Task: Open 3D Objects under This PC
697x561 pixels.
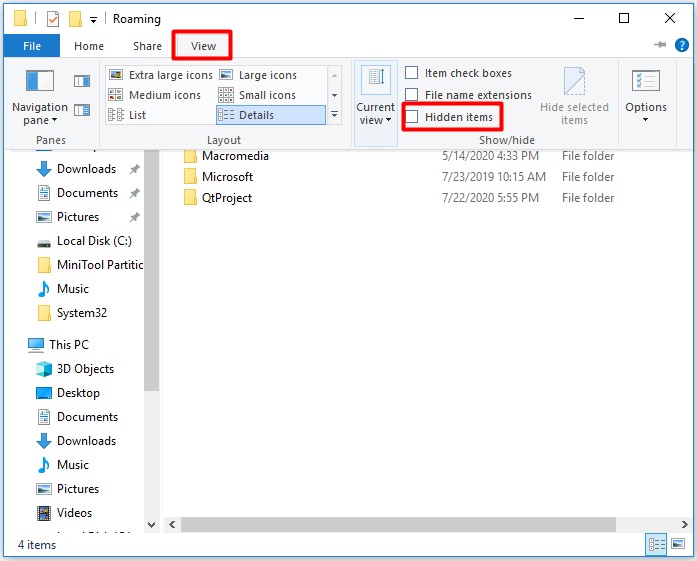Action: click(74, 369)
